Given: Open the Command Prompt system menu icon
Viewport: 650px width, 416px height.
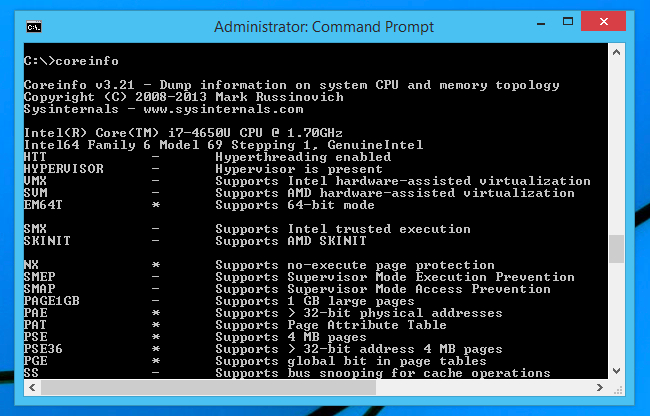Looking at the screenshot, I should [34, 27].
